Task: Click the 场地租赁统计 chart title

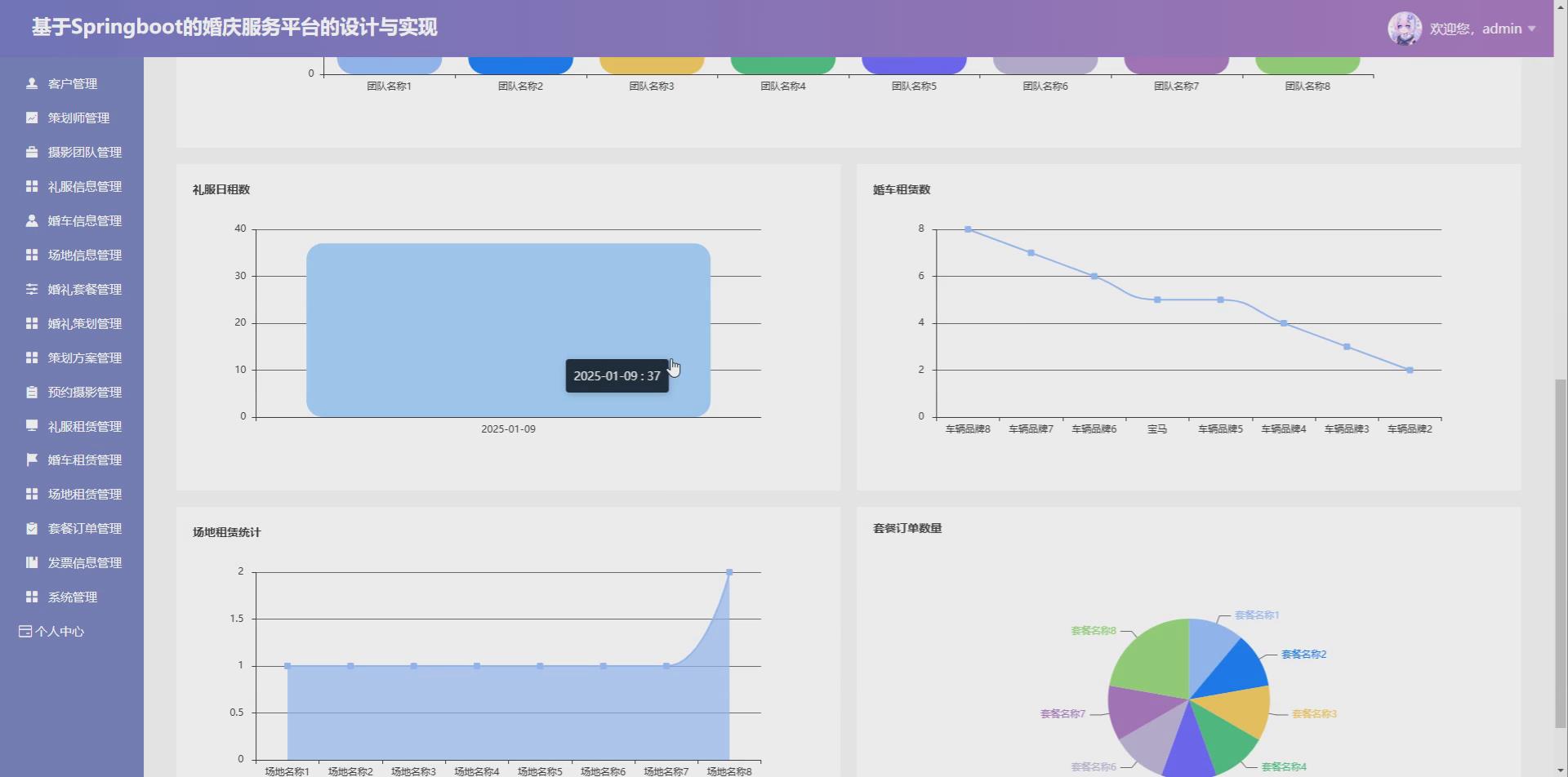Action: point(227,532)
